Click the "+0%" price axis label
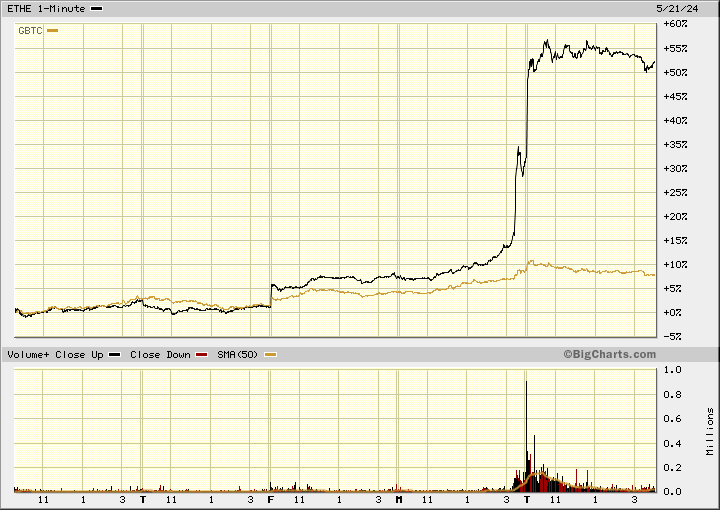Image resolution: width=720 pixels, height=510 pixels. [x=673, y=313]
